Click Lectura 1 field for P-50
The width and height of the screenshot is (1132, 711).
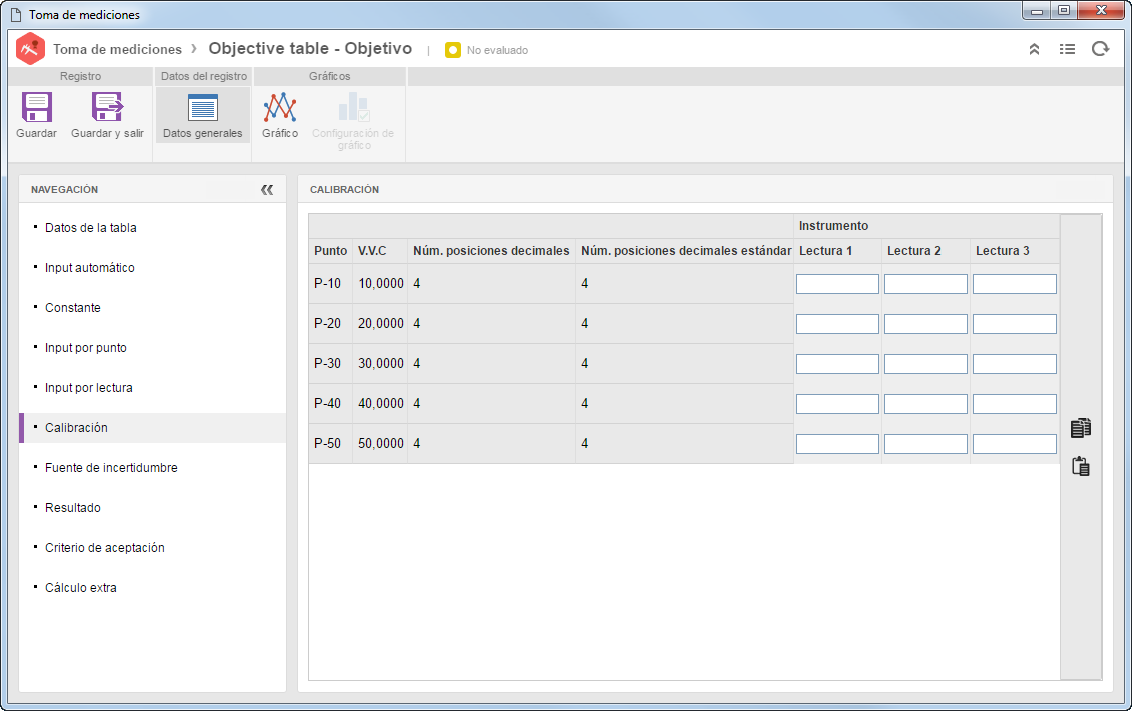point(837,444)
